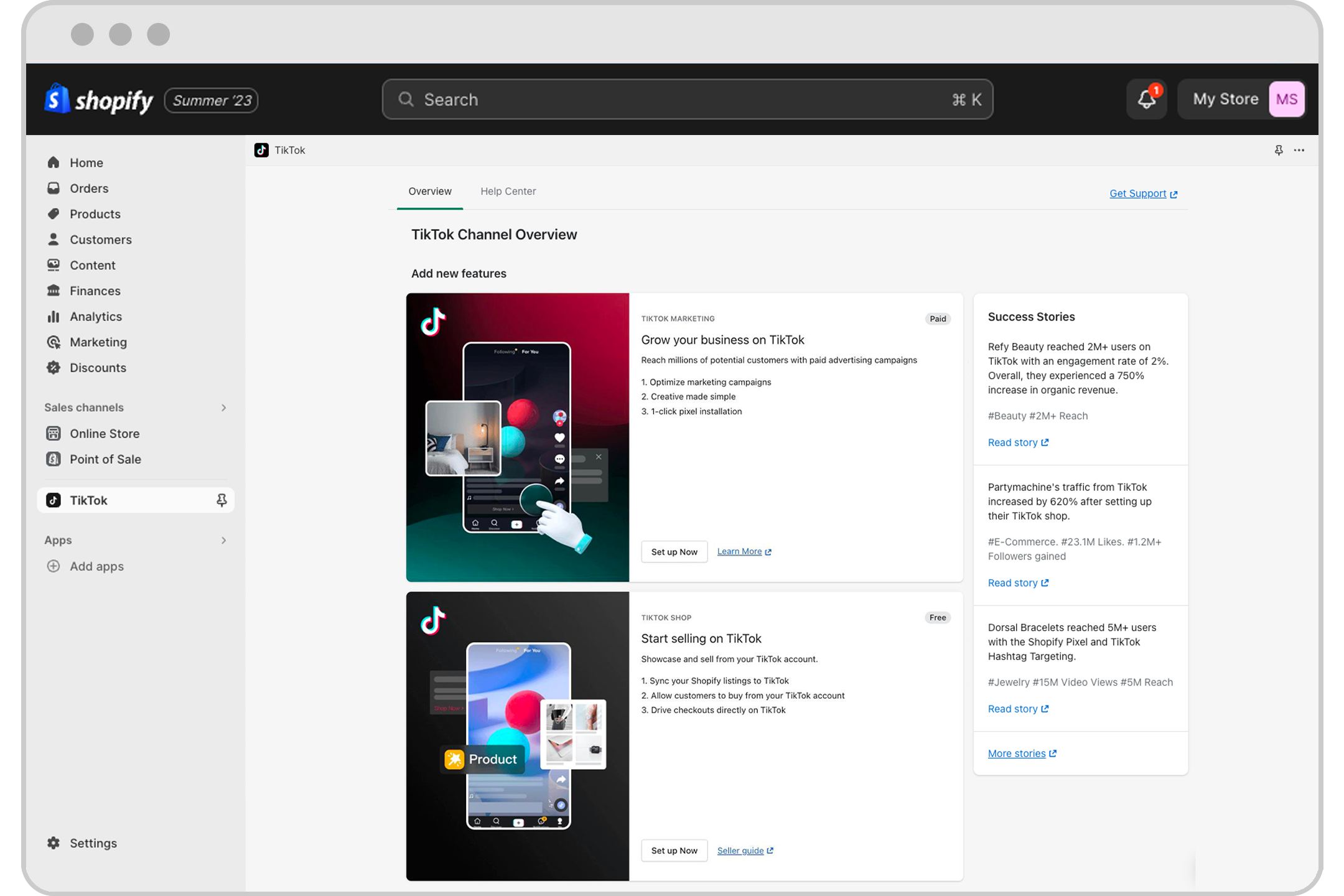Read the Refy Beauty success story

(1012, 442)
